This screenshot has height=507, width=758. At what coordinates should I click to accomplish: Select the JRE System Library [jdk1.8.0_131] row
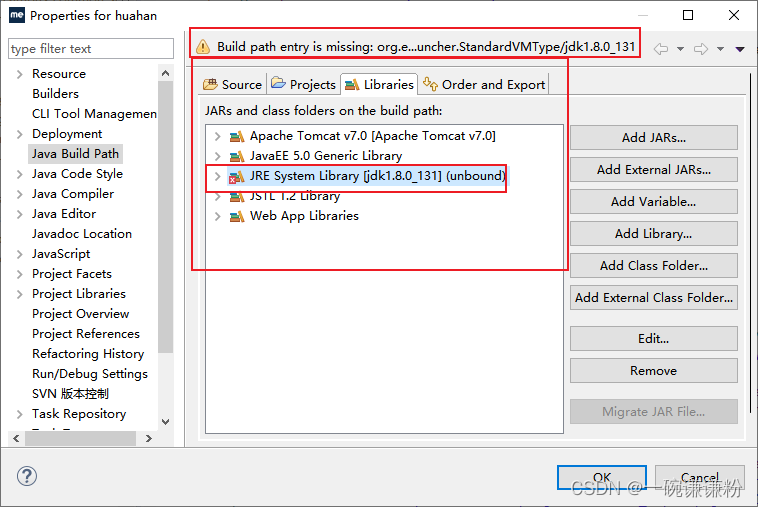pos(367,176)
